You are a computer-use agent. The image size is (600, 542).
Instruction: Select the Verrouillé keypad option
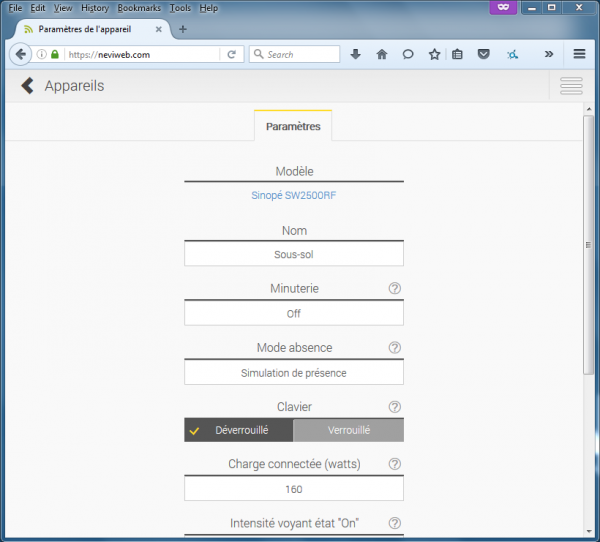point(349,430)
